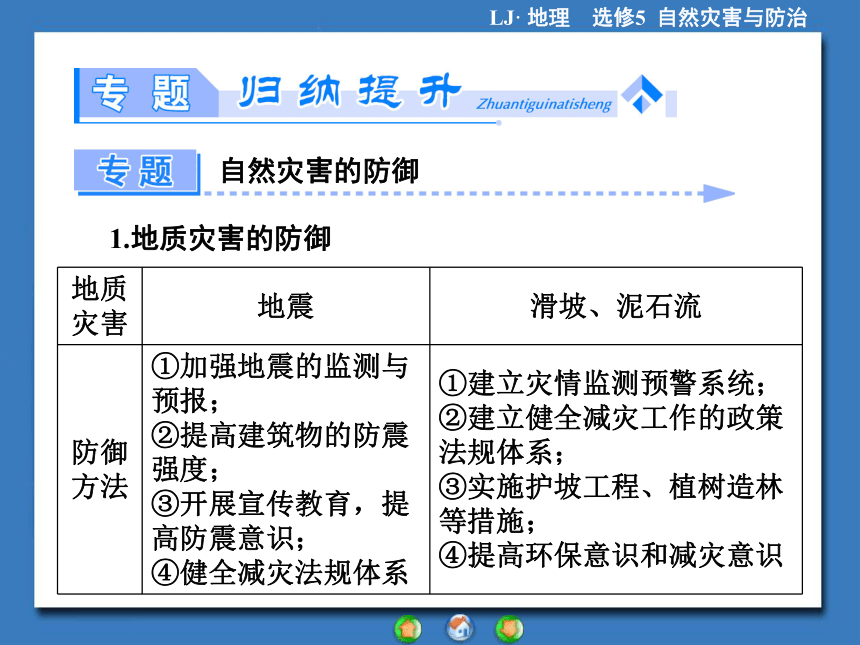Click the '归纳提升' banner title

click(x=348, y=91)
